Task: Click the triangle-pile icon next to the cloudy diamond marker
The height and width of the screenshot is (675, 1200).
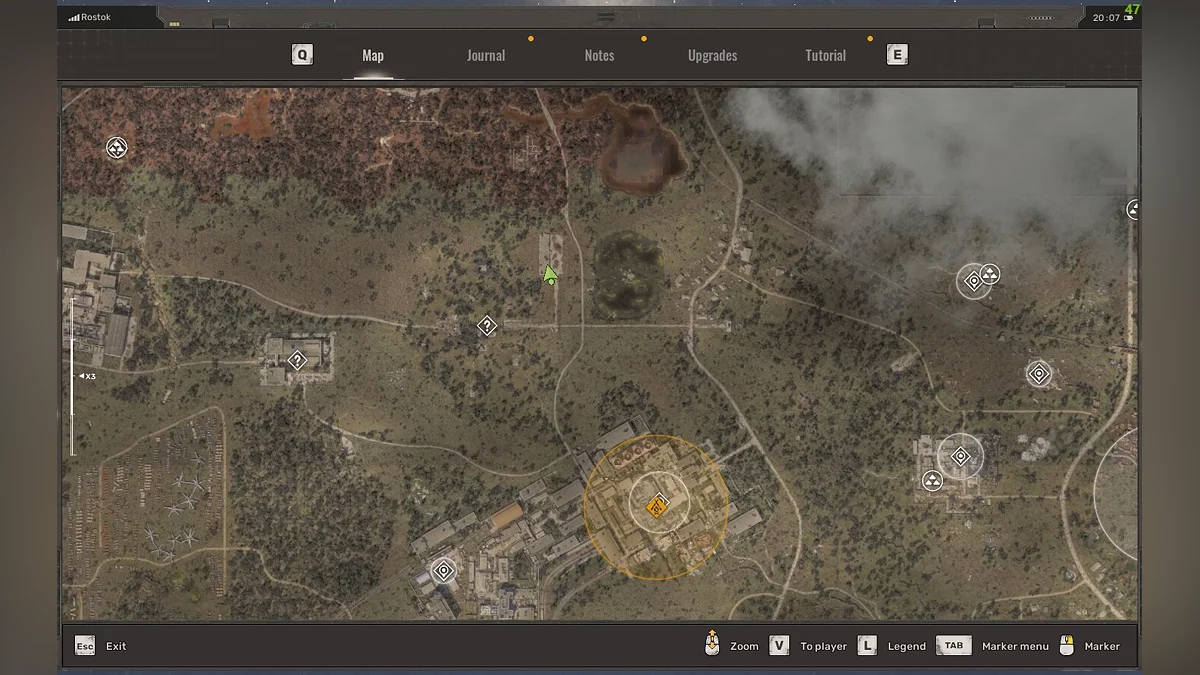Action: click(990, 274)
